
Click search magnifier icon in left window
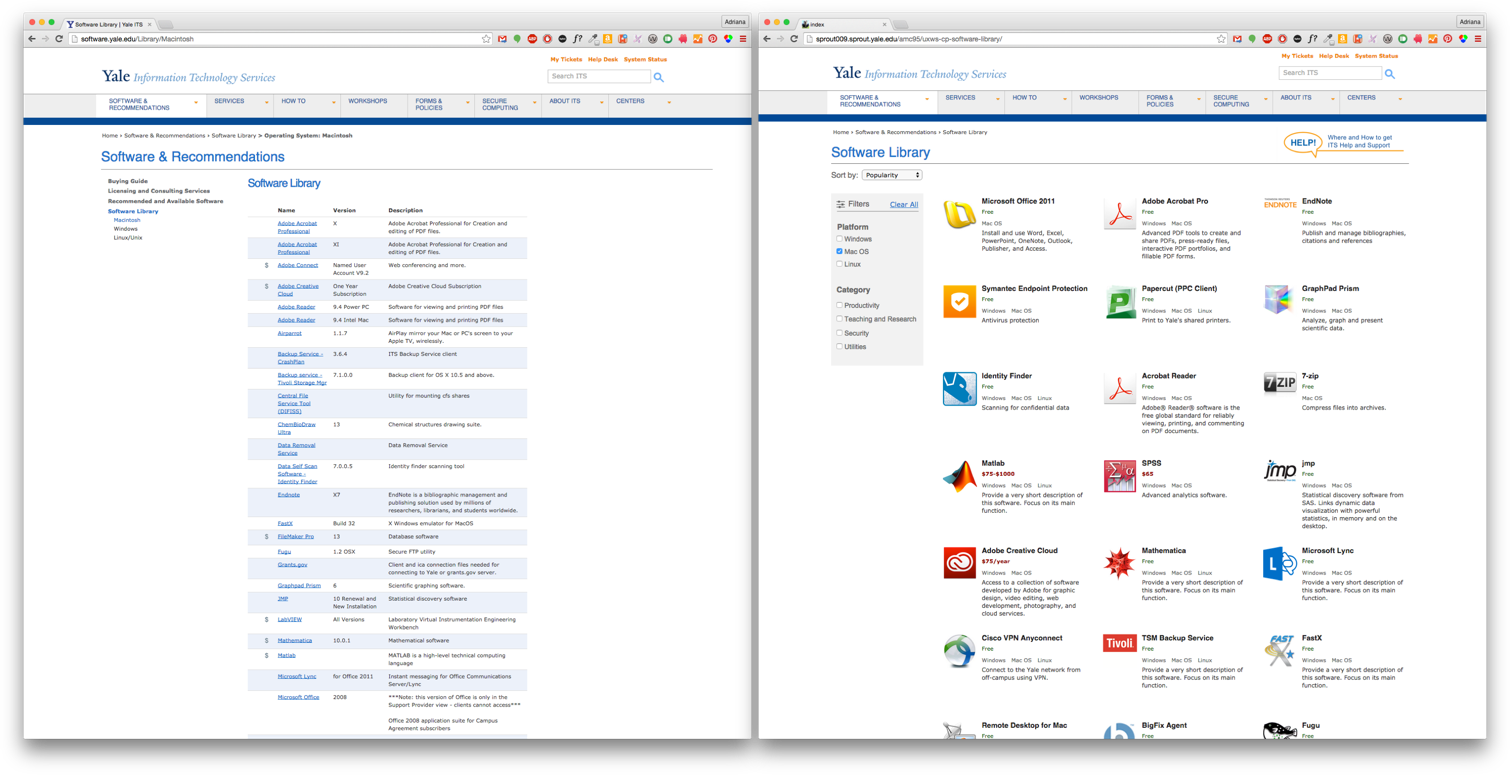coord(658,77)
